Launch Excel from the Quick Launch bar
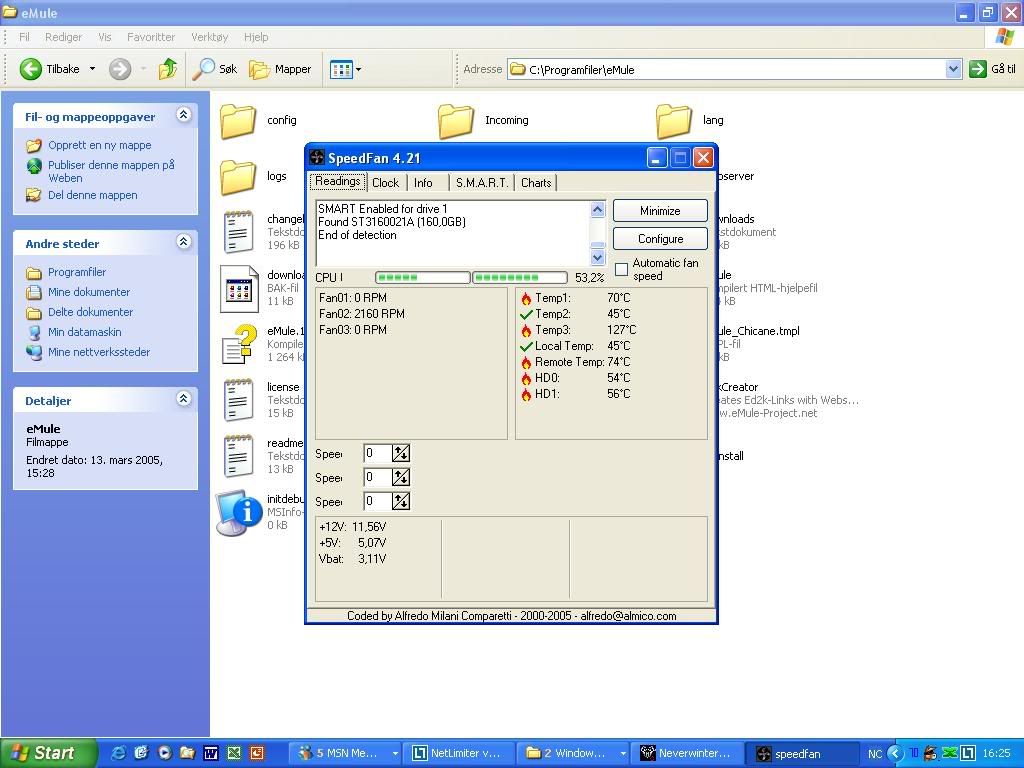The height and width of the screenshot is (768, 1024). (234, 753)
